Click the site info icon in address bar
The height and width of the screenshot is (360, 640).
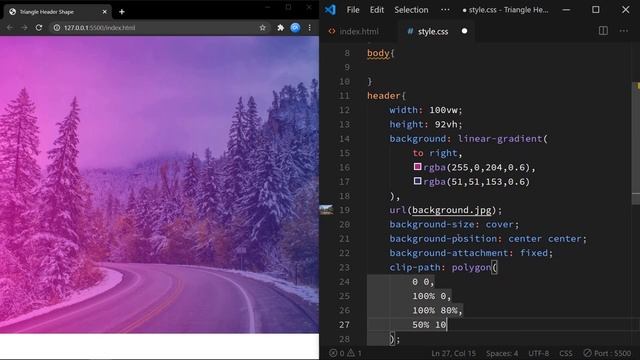(x=57, y=28)
